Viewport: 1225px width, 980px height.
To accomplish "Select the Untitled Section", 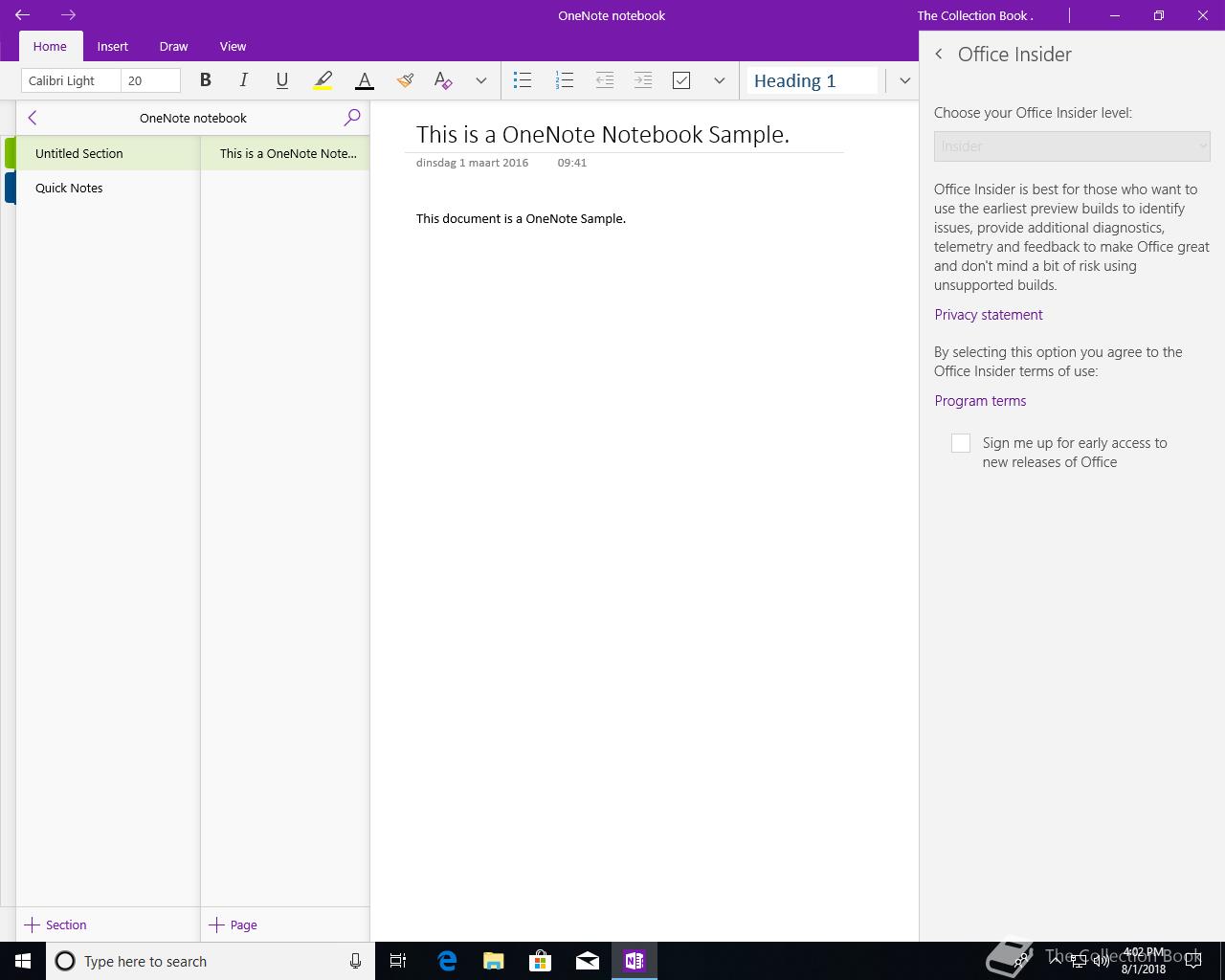I will [x=107, y=153].
